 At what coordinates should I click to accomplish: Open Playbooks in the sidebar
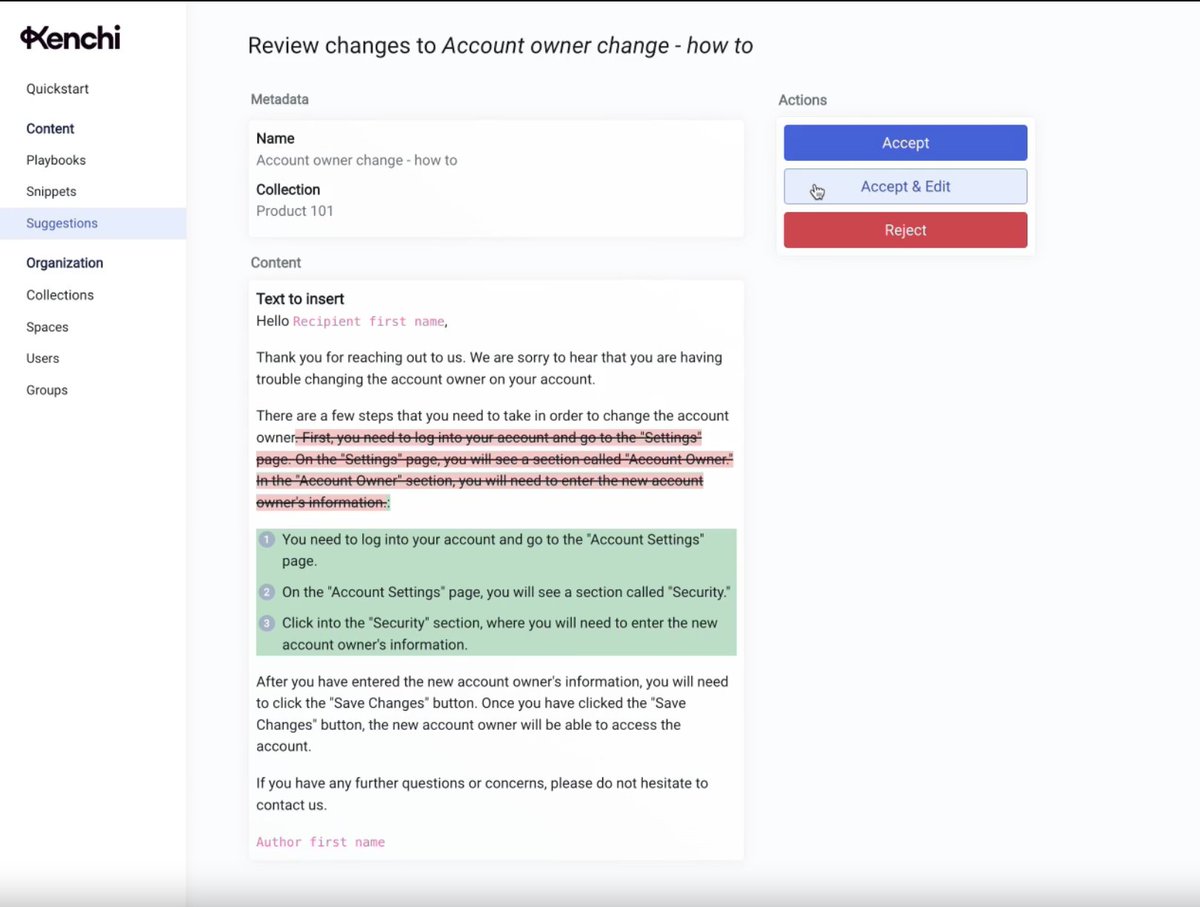click(56, 160)
